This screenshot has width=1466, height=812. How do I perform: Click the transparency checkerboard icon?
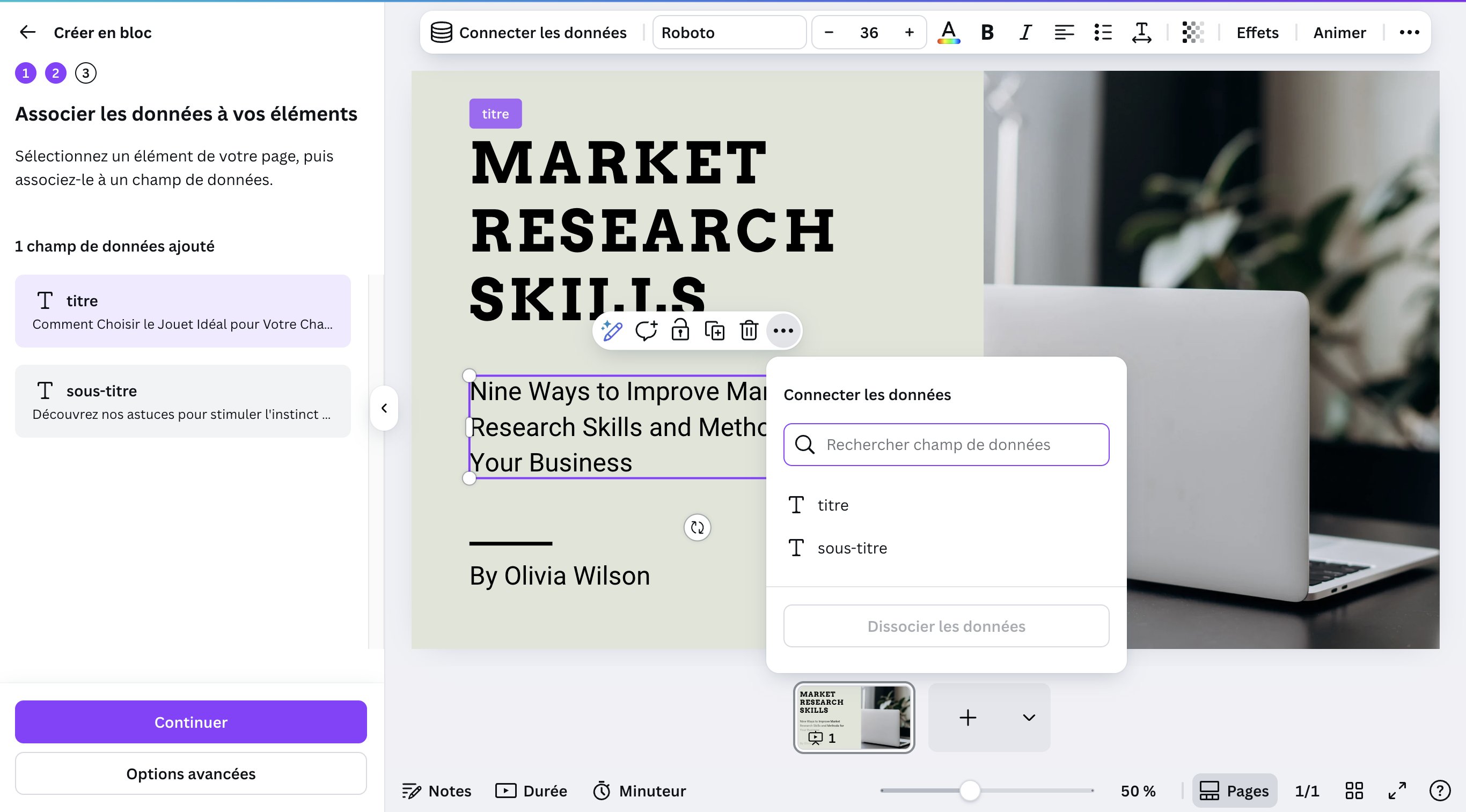pos(1192,32)
